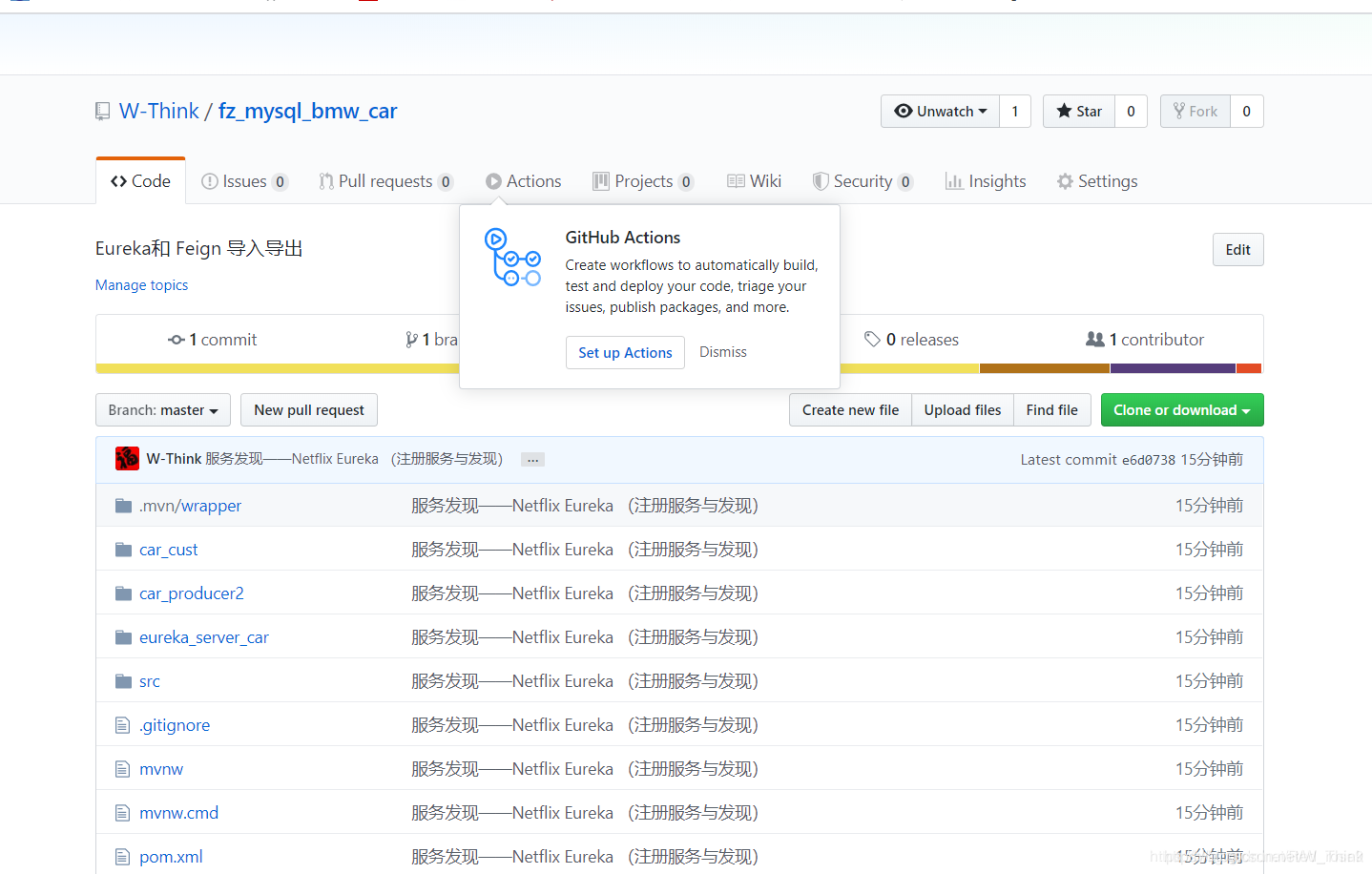Open the pom.xml file
The image size is (1372, 874).
(x=172, y=857)
